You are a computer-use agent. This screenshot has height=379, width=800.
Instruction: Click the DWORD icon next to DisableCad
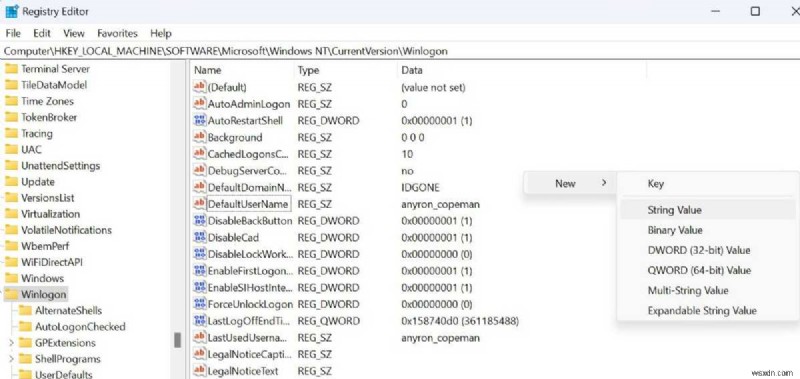pyautogui.click(x=199, y=237)
